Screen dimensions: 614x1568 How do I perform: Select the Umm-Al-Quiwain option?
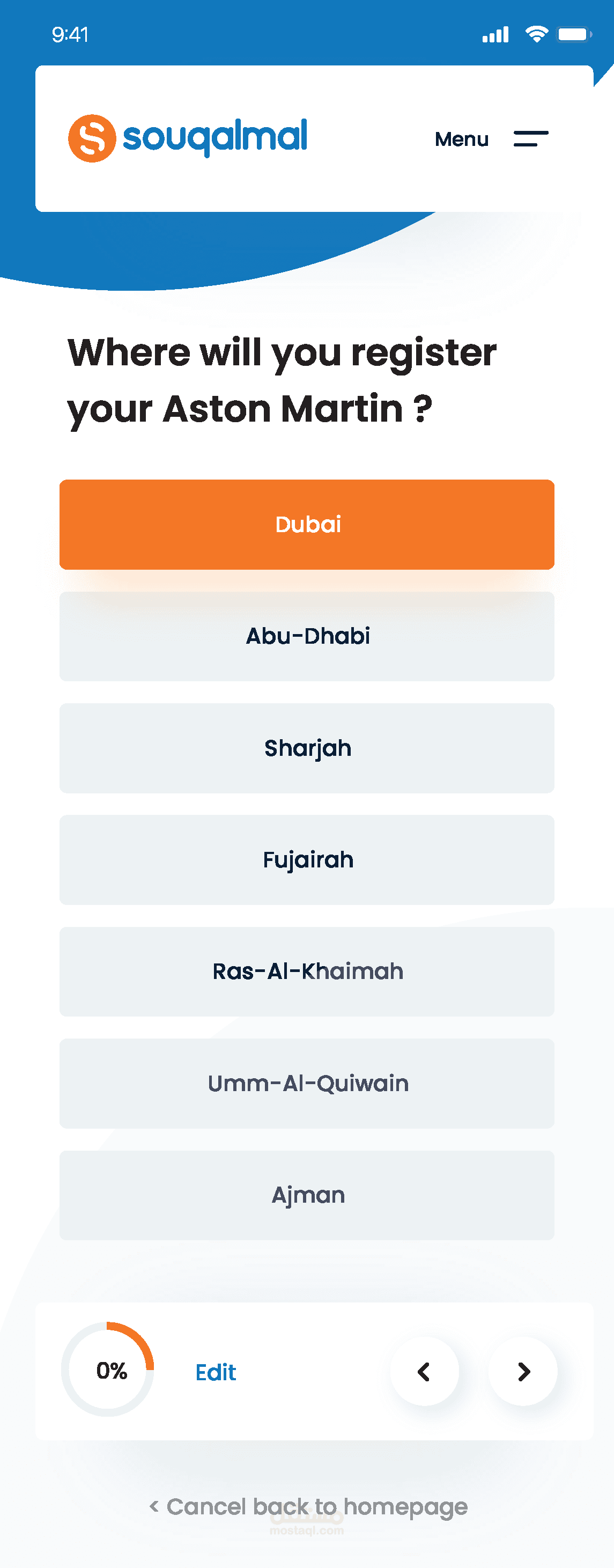[x=307, y=1084]
